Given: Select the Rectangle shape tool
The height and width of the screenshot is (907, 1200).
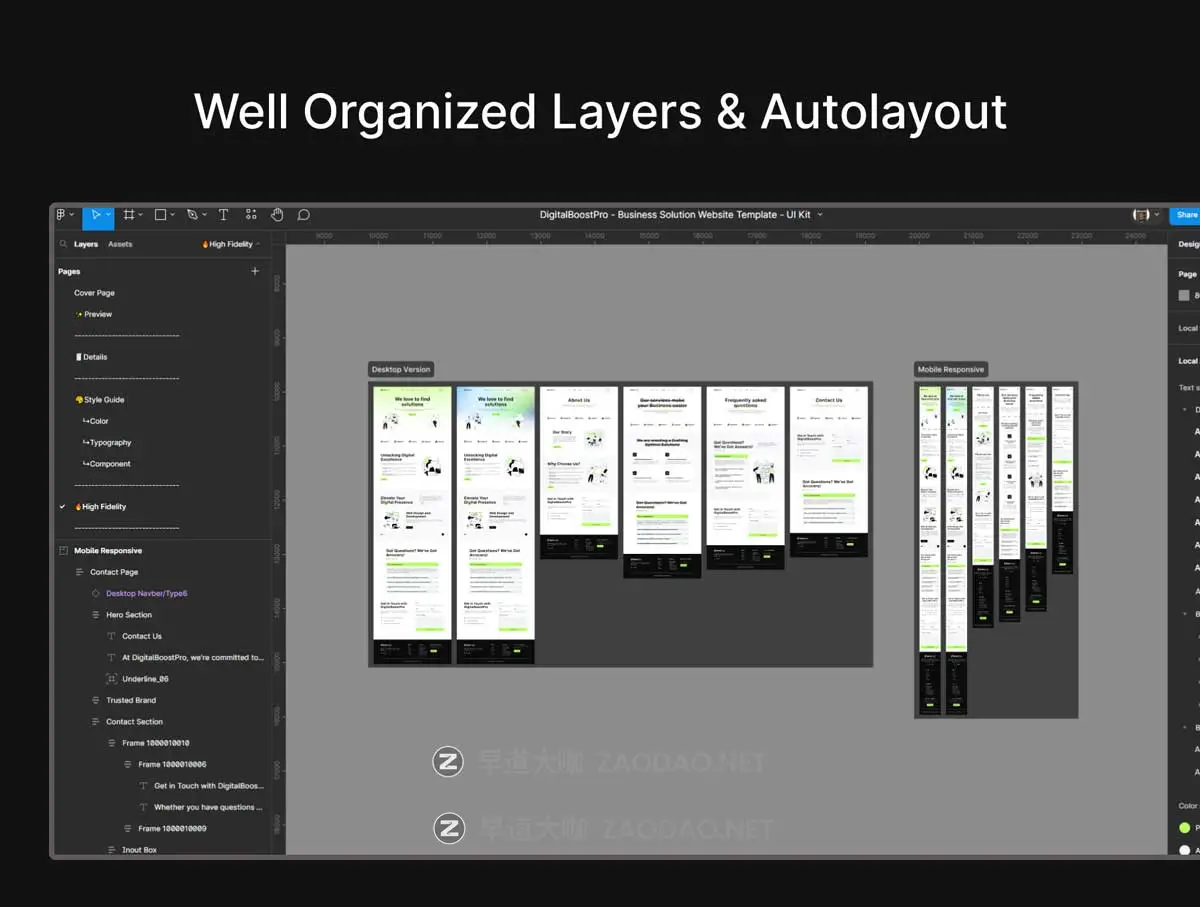Looking at the screenshot, I should [161, 214].
